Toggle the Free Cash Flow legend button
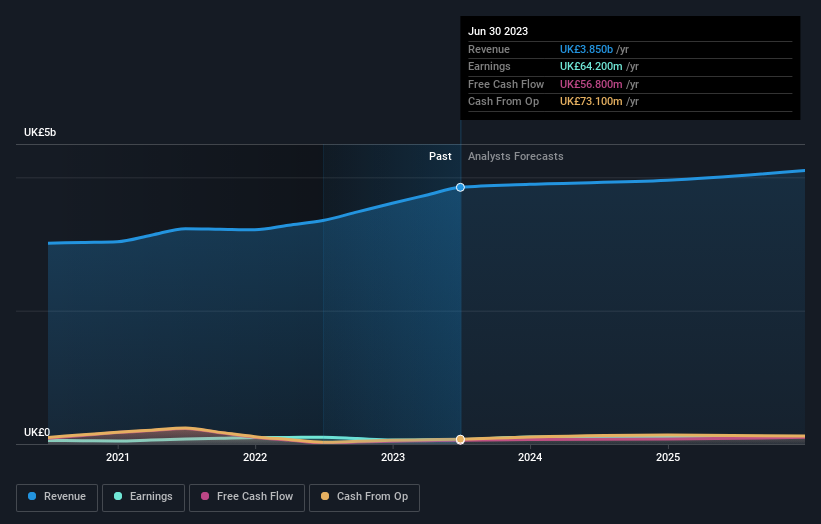This screenshot has height=524, width=821. tap(247, 497)
